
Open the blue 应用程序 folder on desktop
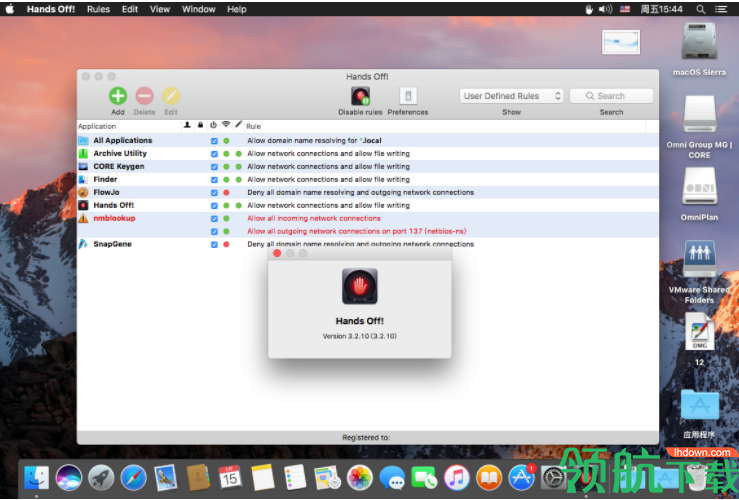699,406
